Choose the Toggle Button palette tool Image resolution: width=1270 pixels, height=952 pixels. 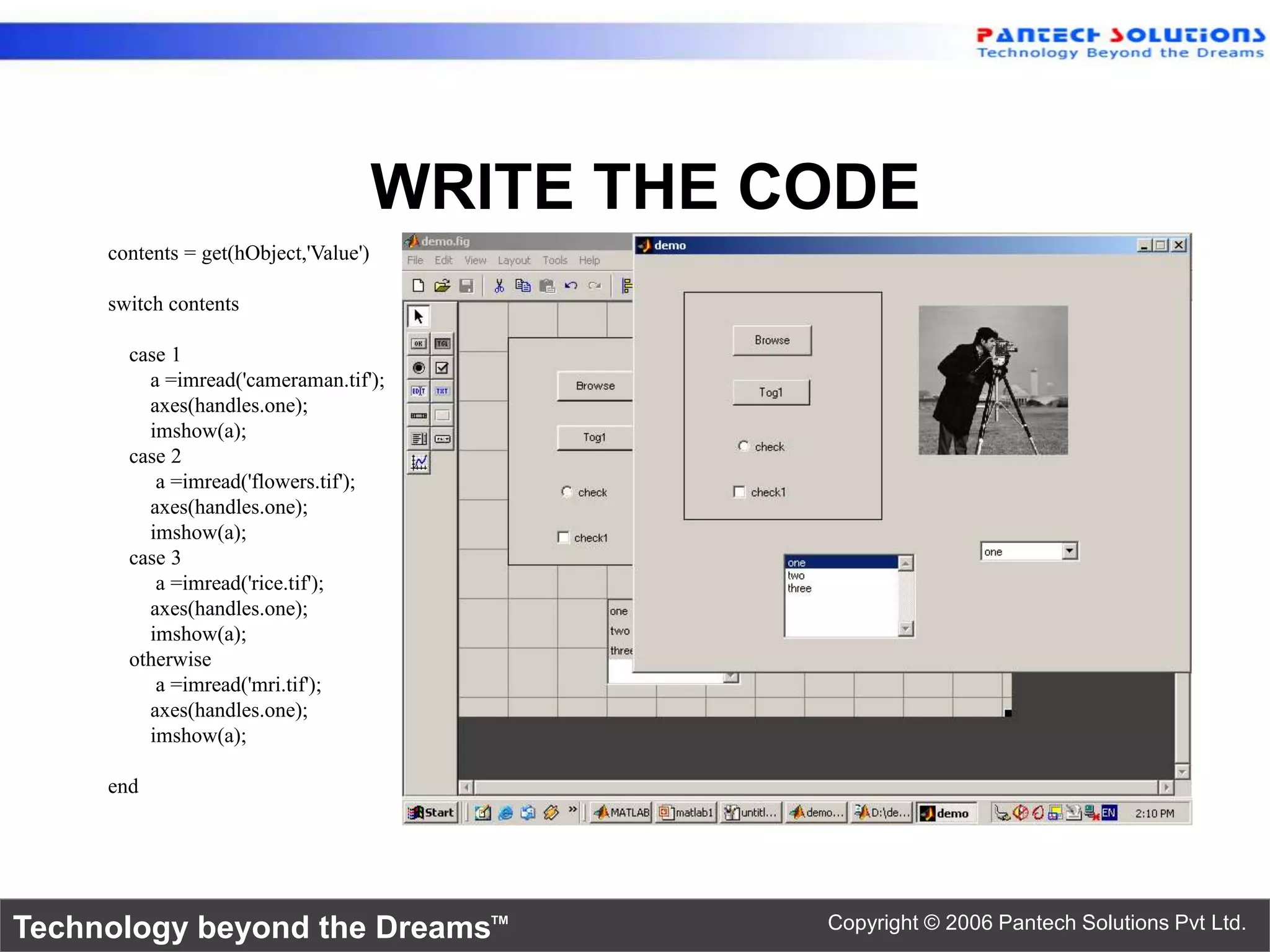[x=442, y=343]
